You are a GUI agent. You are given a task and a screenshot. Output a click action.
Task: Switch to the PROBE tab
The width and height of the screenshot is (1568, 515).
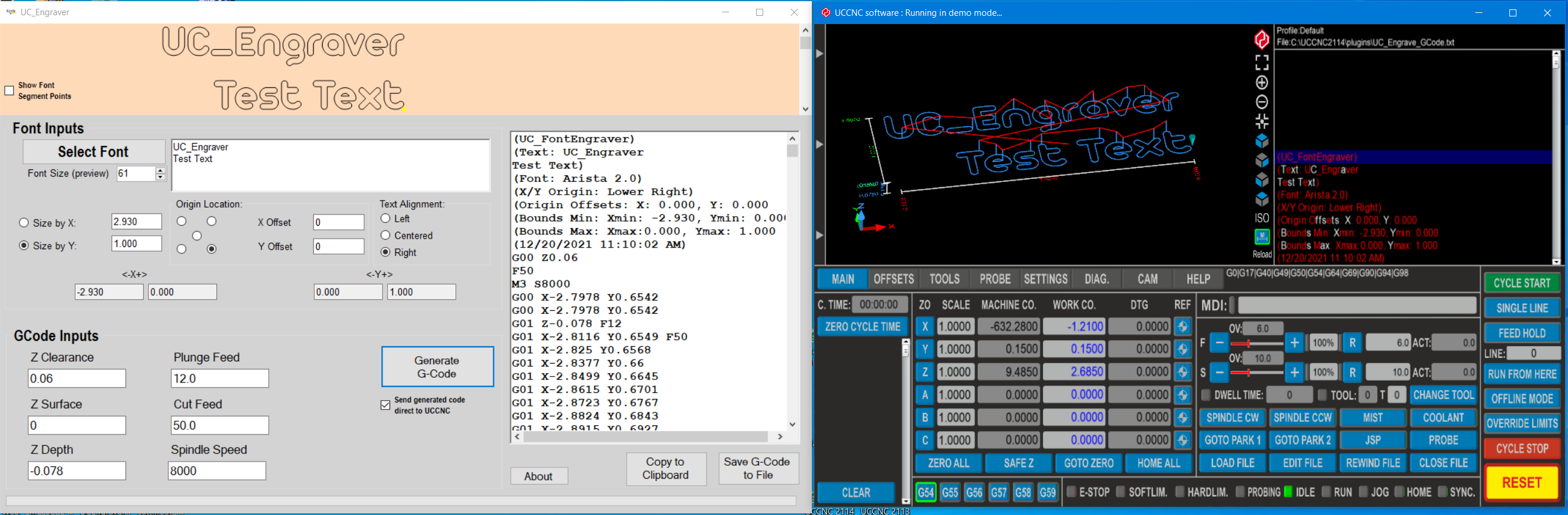[995, 279]
